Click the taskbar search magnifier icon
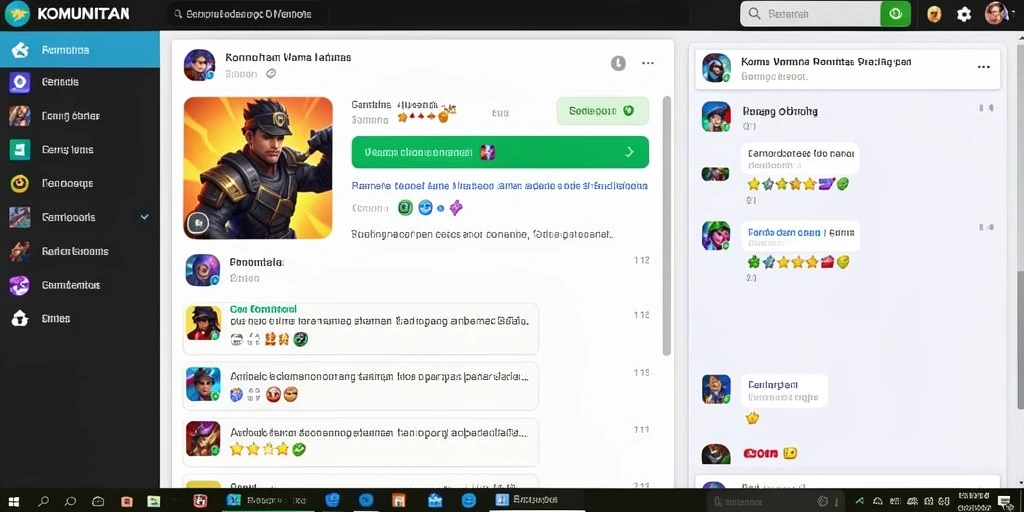1024x512 pixels. pyautogui.click(x=44, y=502)
